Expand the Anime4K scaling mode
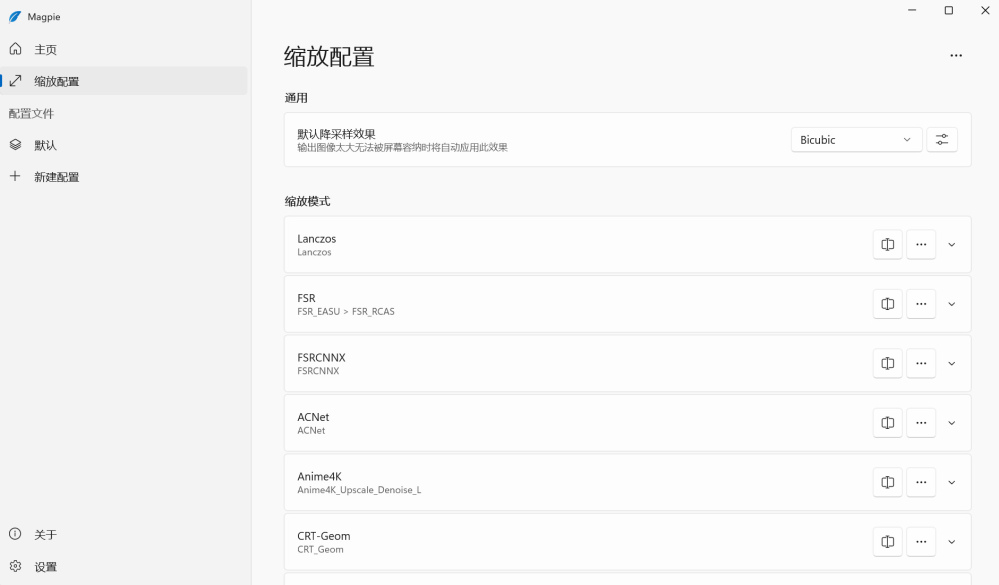Viewport: 999px width, 585px height. (951, 482)
